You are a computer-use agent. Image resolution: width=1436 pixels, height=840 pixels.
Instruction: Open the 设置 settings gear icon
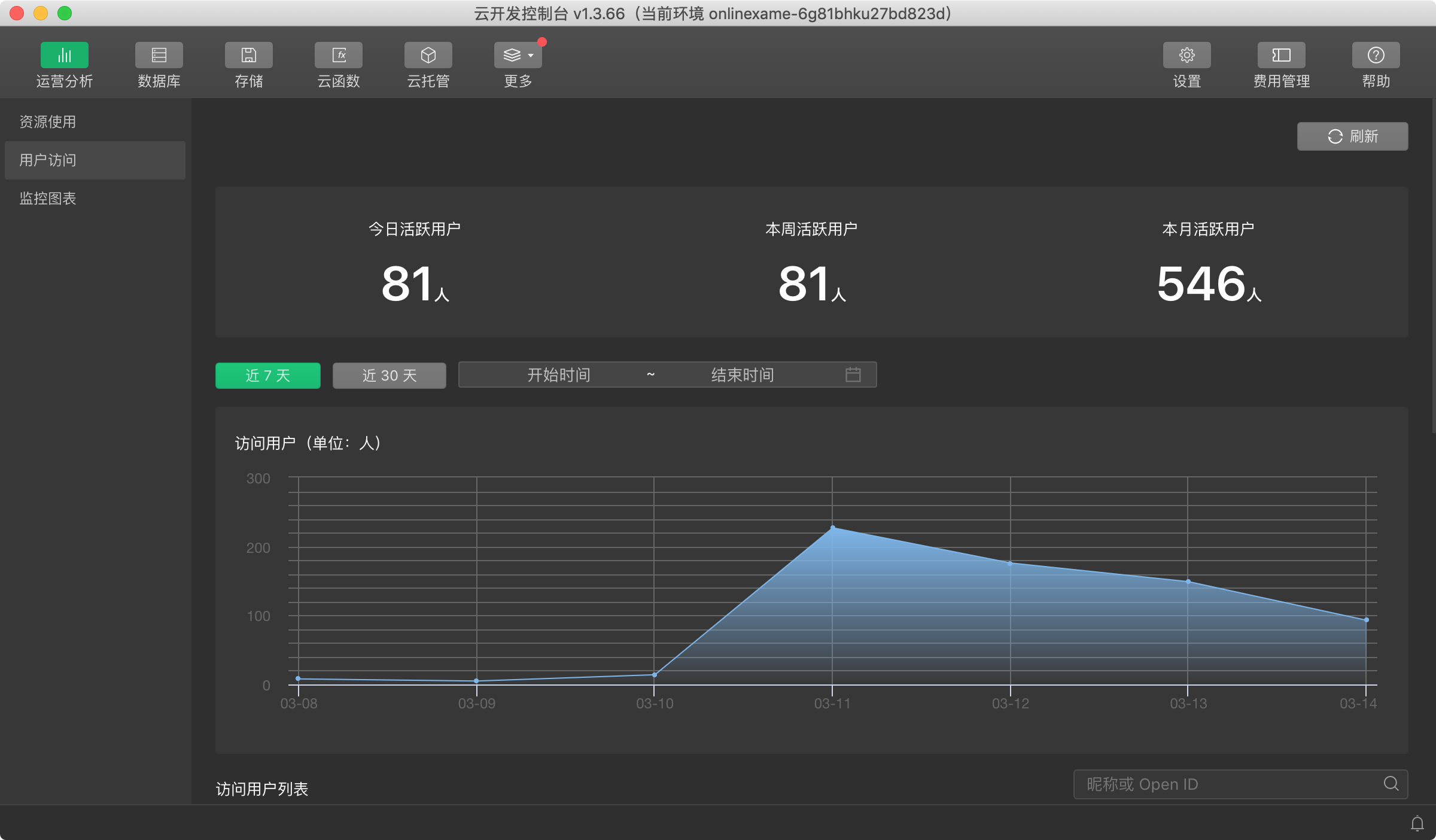[x=1186, y=55]
